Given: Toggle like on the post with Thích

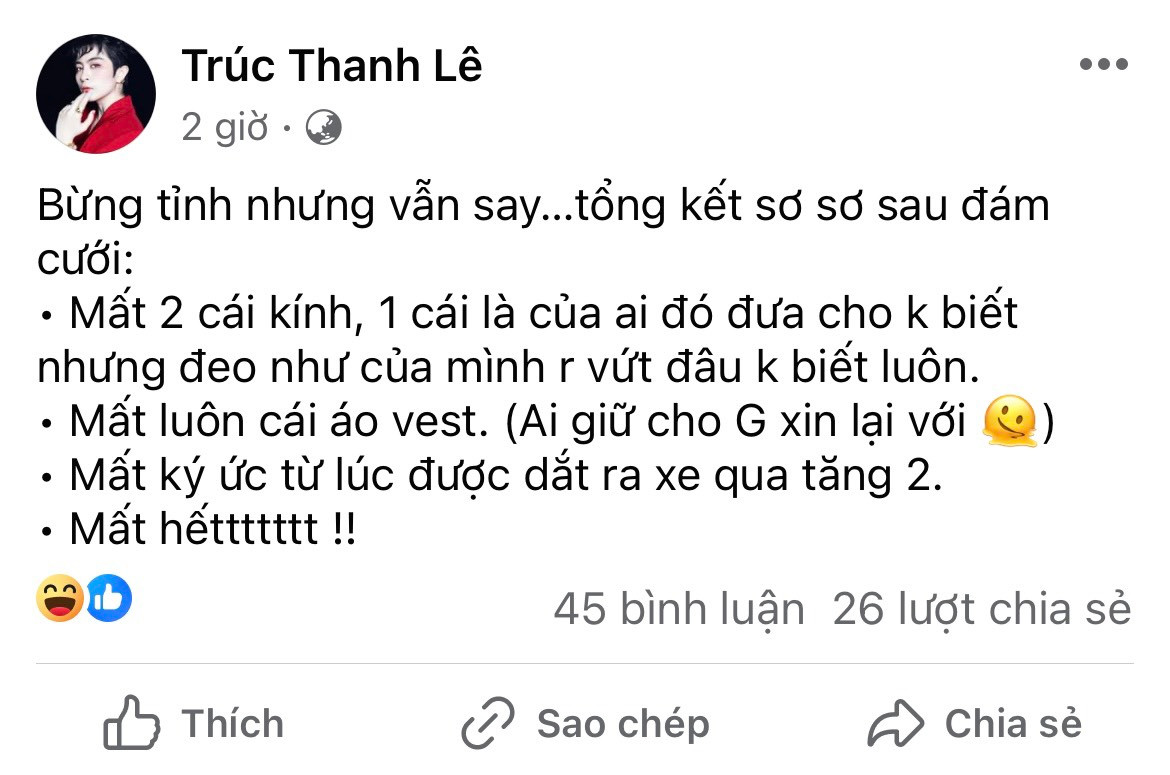Looking at the screenshot, I should pos(195,721).
